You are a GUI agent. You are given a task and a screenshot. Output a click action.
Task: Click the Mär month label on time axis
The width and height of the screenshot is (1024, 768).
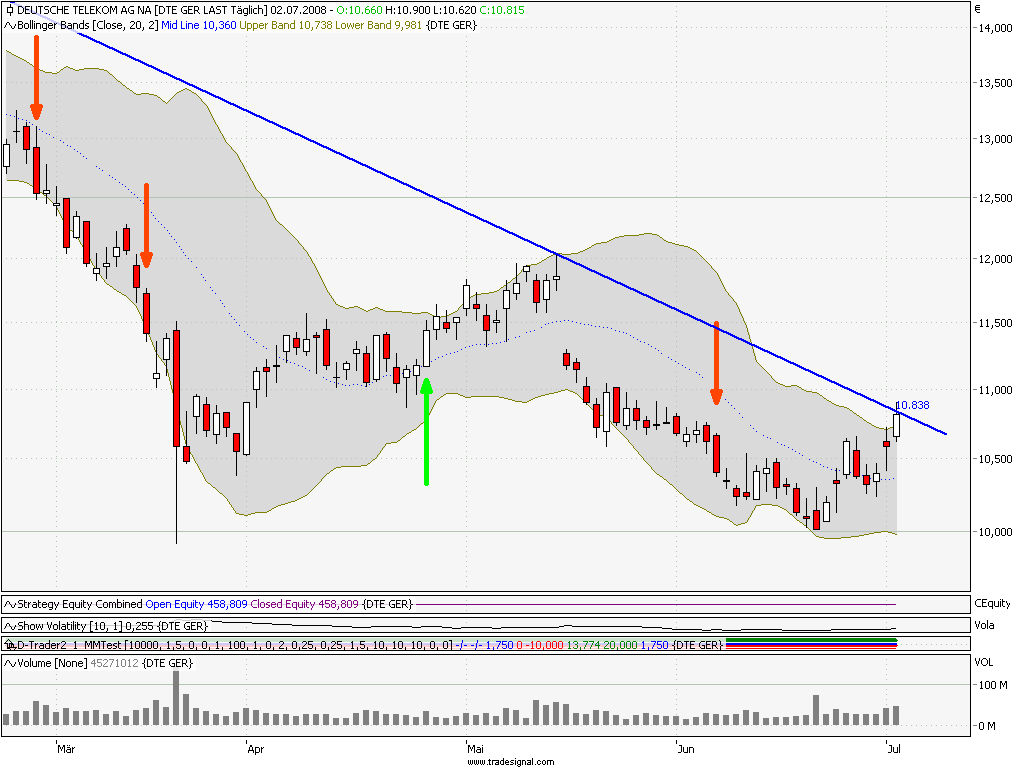tap(66, 749)
